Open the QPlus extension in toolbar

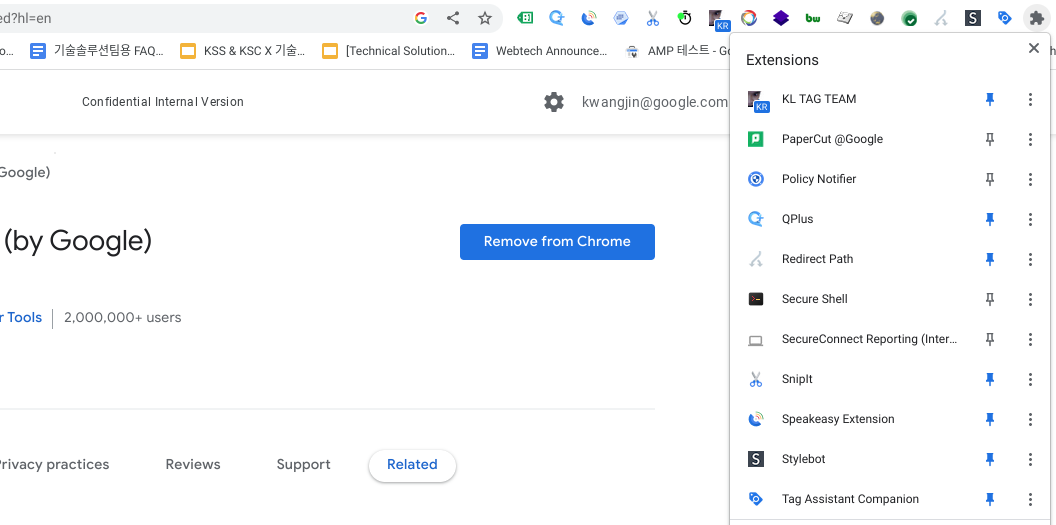[x=557, y=18]
